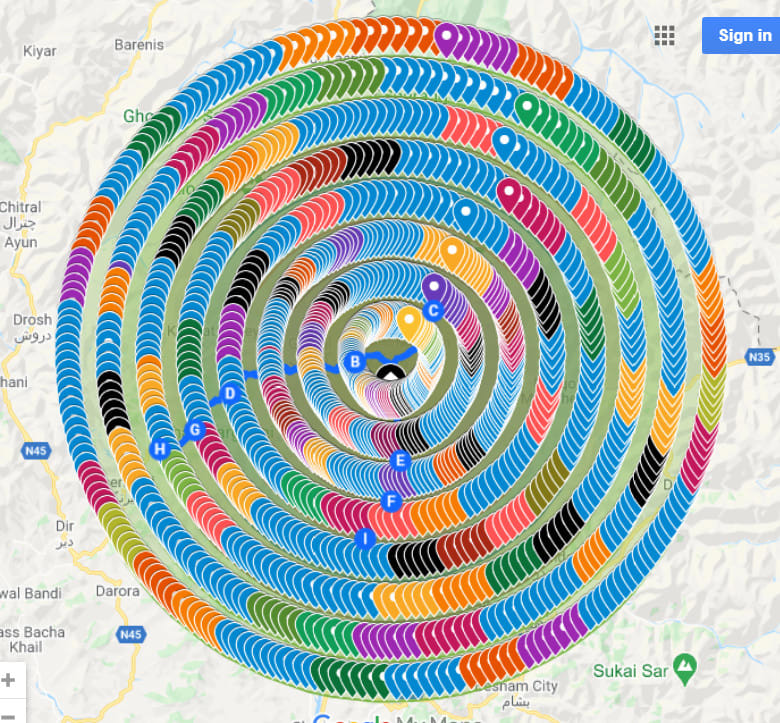The image size is (780, 723).
Task: Click the Barenis place label
Action: point(139,45)
